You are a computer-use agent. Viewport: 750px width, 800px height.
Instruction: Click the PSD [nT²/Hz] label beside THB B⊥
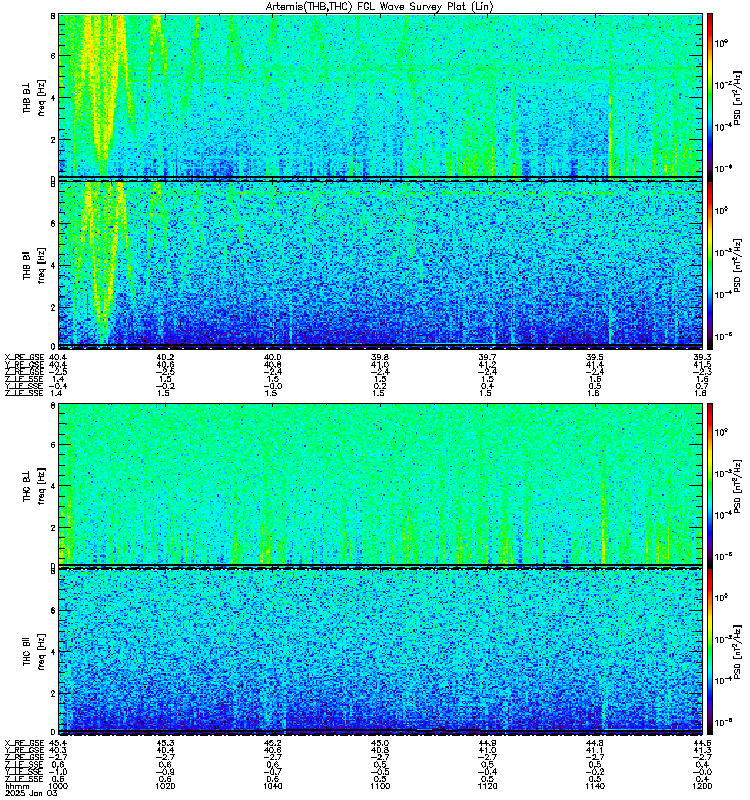(736, 98)
